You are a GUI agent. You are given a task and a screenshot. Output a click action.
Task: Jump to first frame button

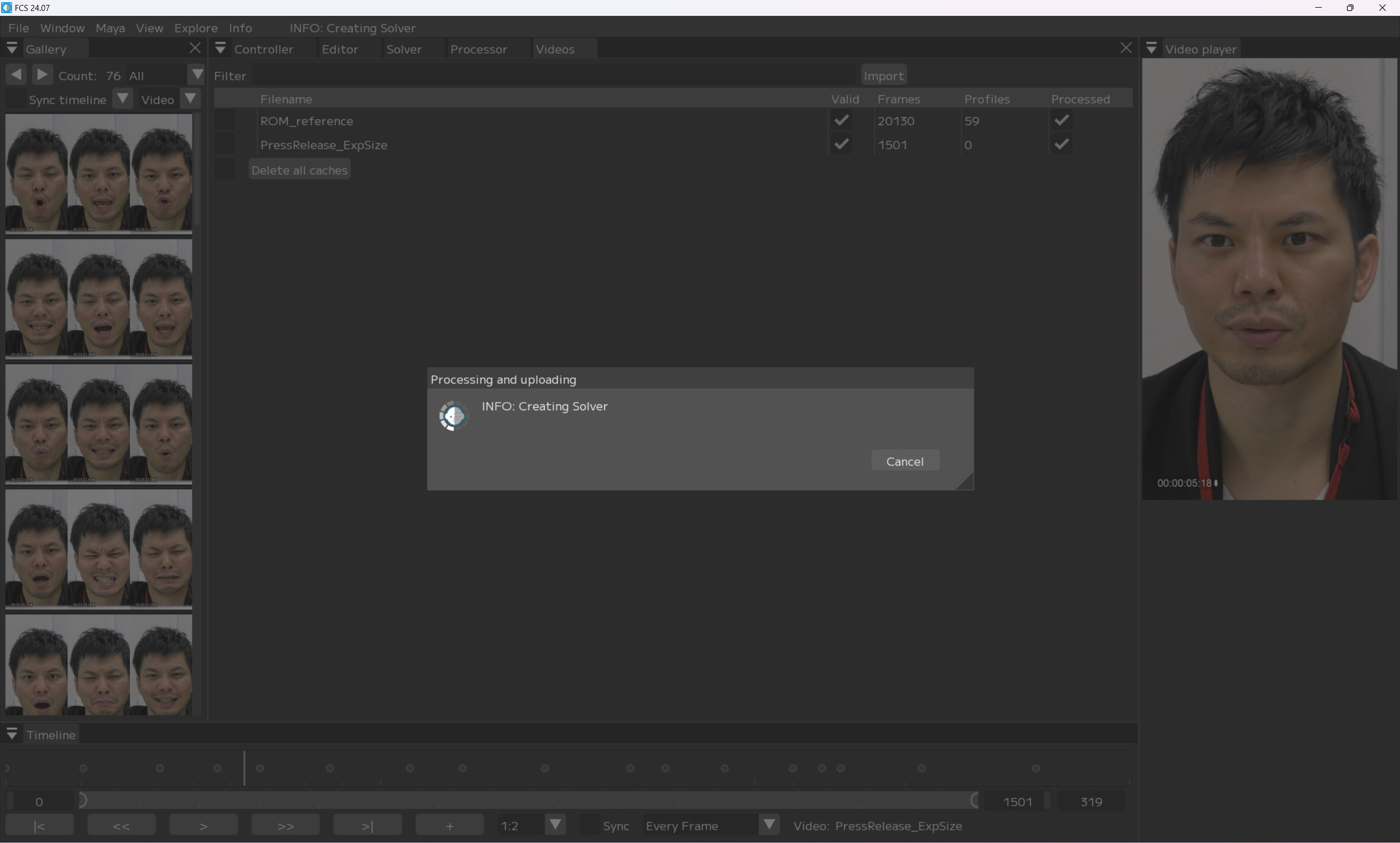39,825
